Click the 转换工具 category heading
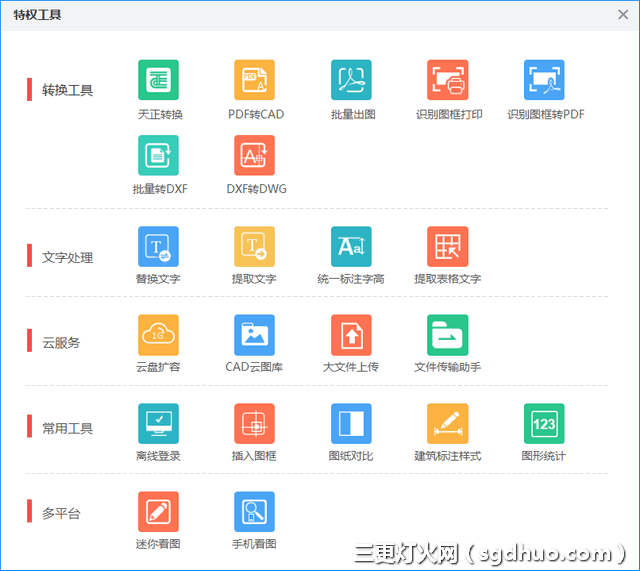640x571 pixels. [67, 90]
